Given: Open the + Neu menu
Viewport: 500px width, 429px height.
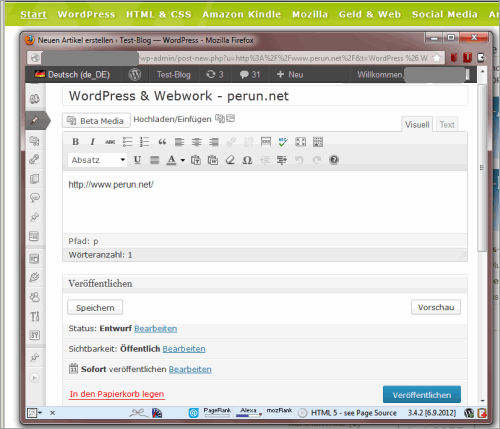Looking at the screenshot, I should coord(290,74).
